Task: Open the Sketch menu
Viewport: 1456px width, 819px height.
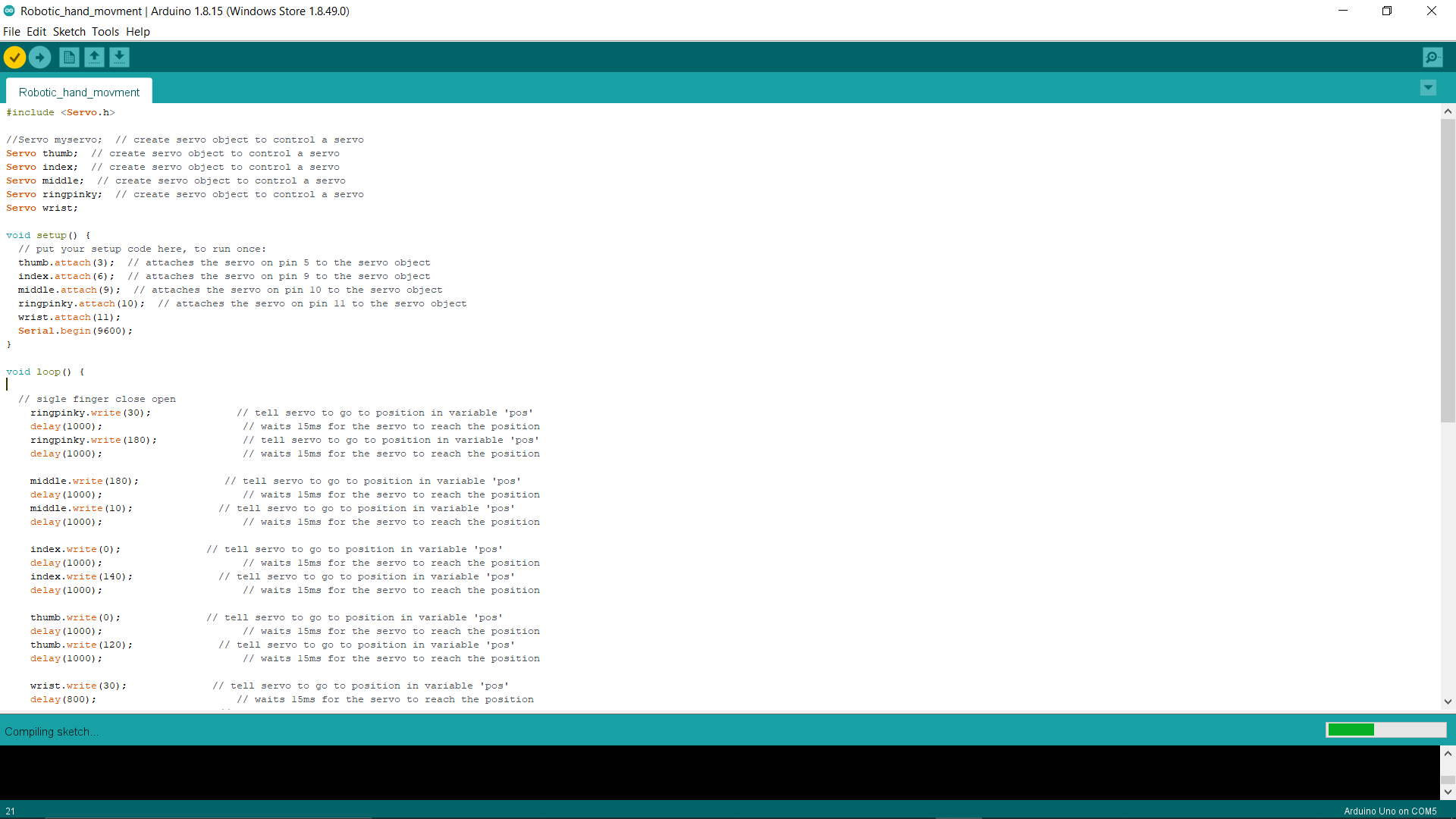Action: [69, 32]
